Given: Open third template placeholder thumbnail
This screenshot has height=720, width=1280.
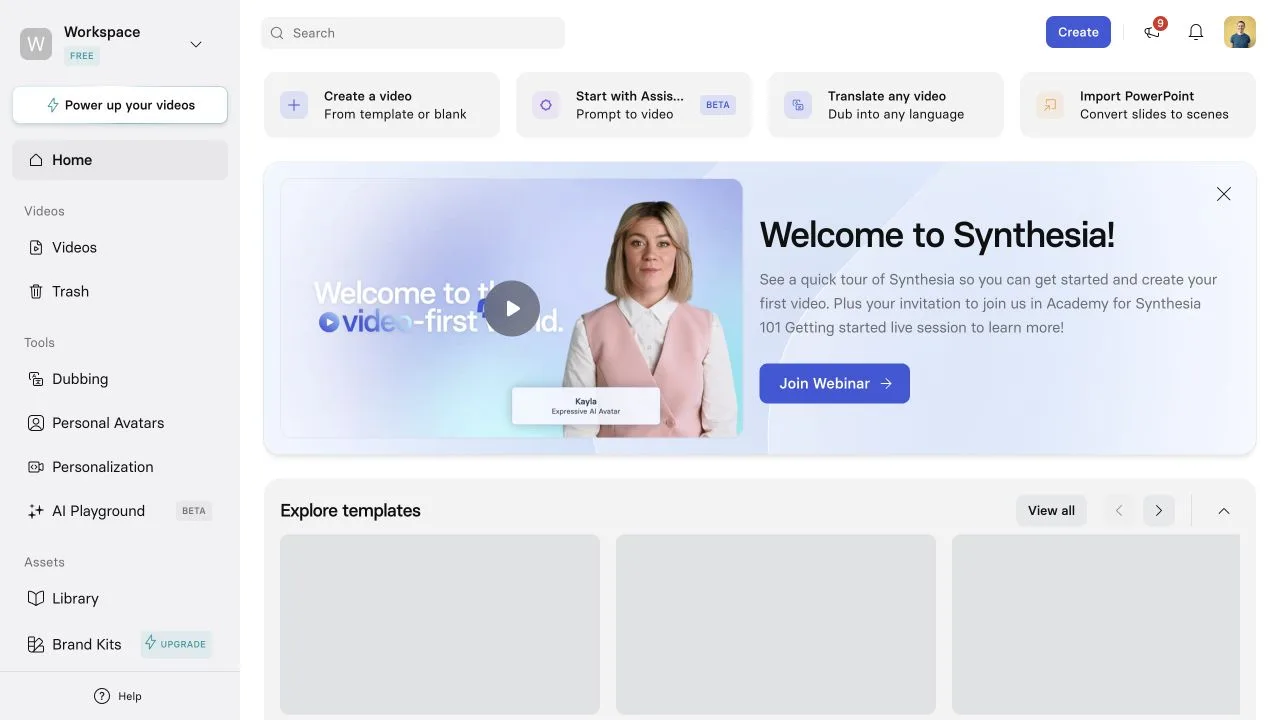Looking at the screenshot, I should (1096, 624).
